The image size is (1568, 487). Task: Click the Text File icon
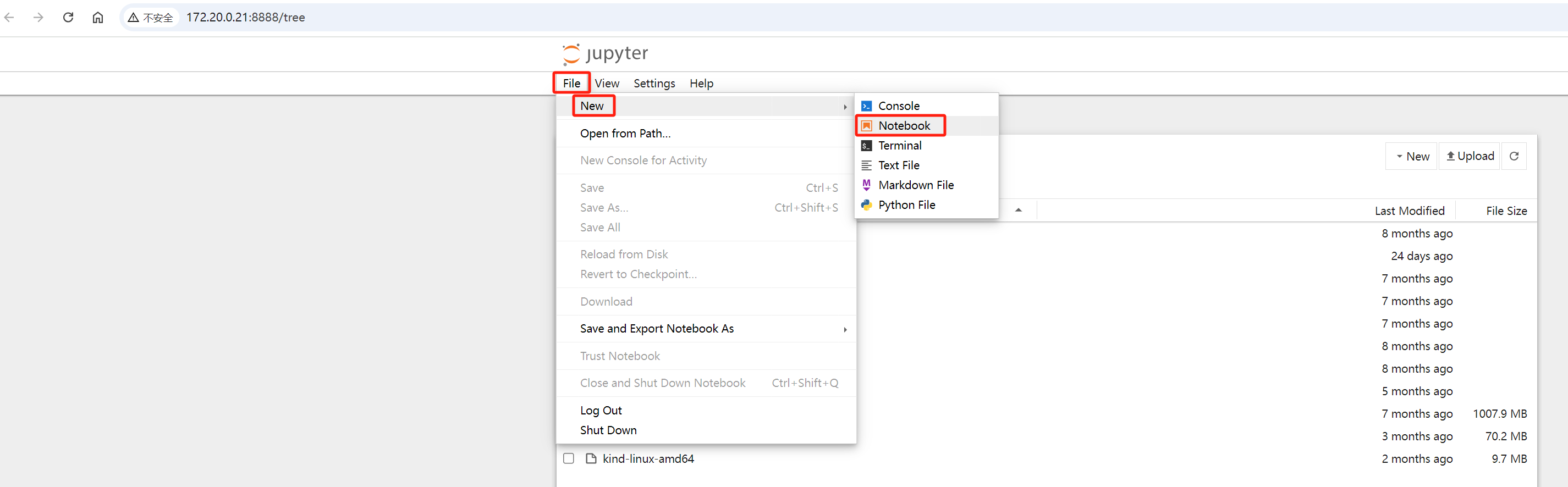866,165
